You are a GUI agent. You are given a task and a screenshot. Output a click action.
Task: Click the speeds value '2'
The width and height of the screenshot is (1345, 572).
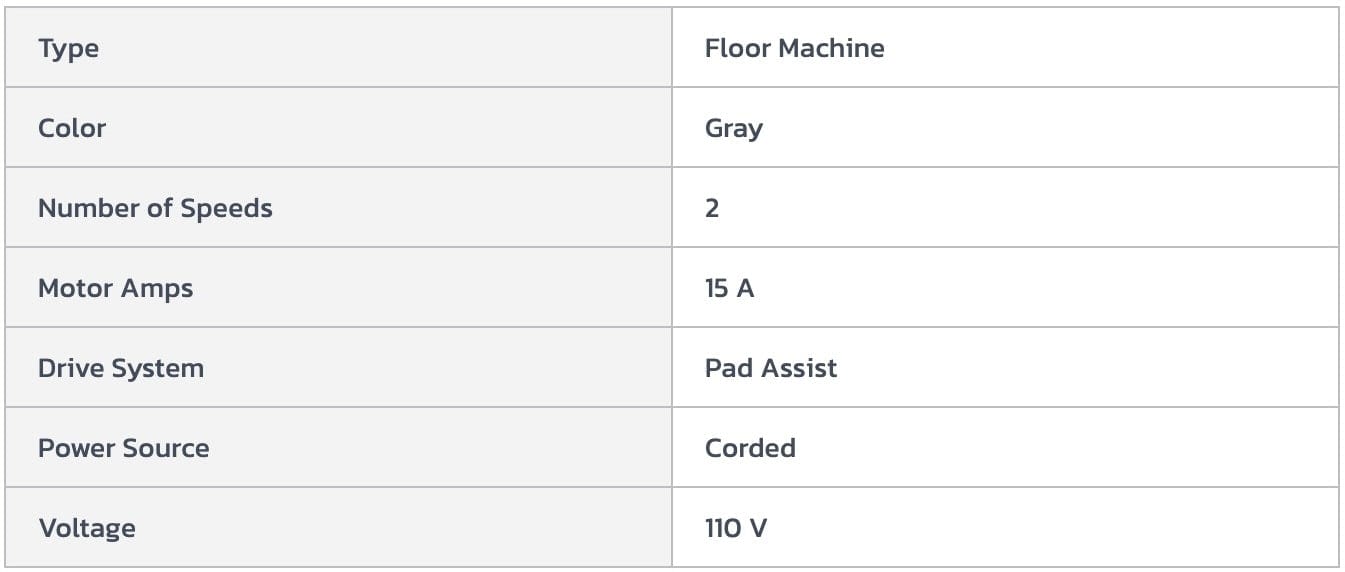point(712,208)
